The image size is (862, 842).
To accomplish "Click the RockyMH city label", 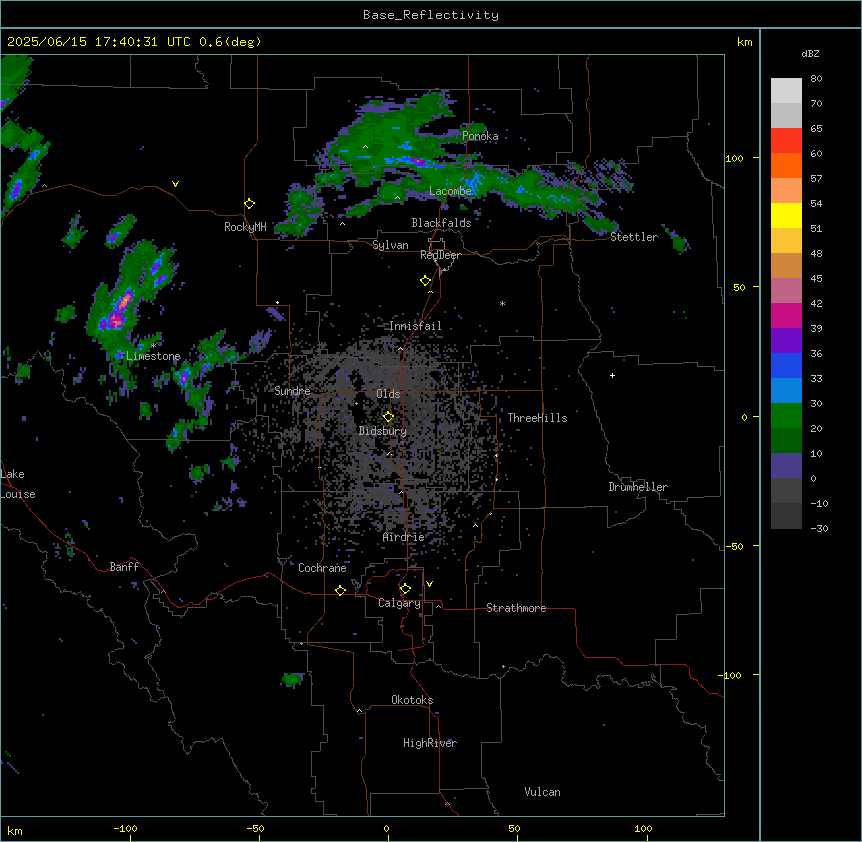I will [x=245, y=227].
